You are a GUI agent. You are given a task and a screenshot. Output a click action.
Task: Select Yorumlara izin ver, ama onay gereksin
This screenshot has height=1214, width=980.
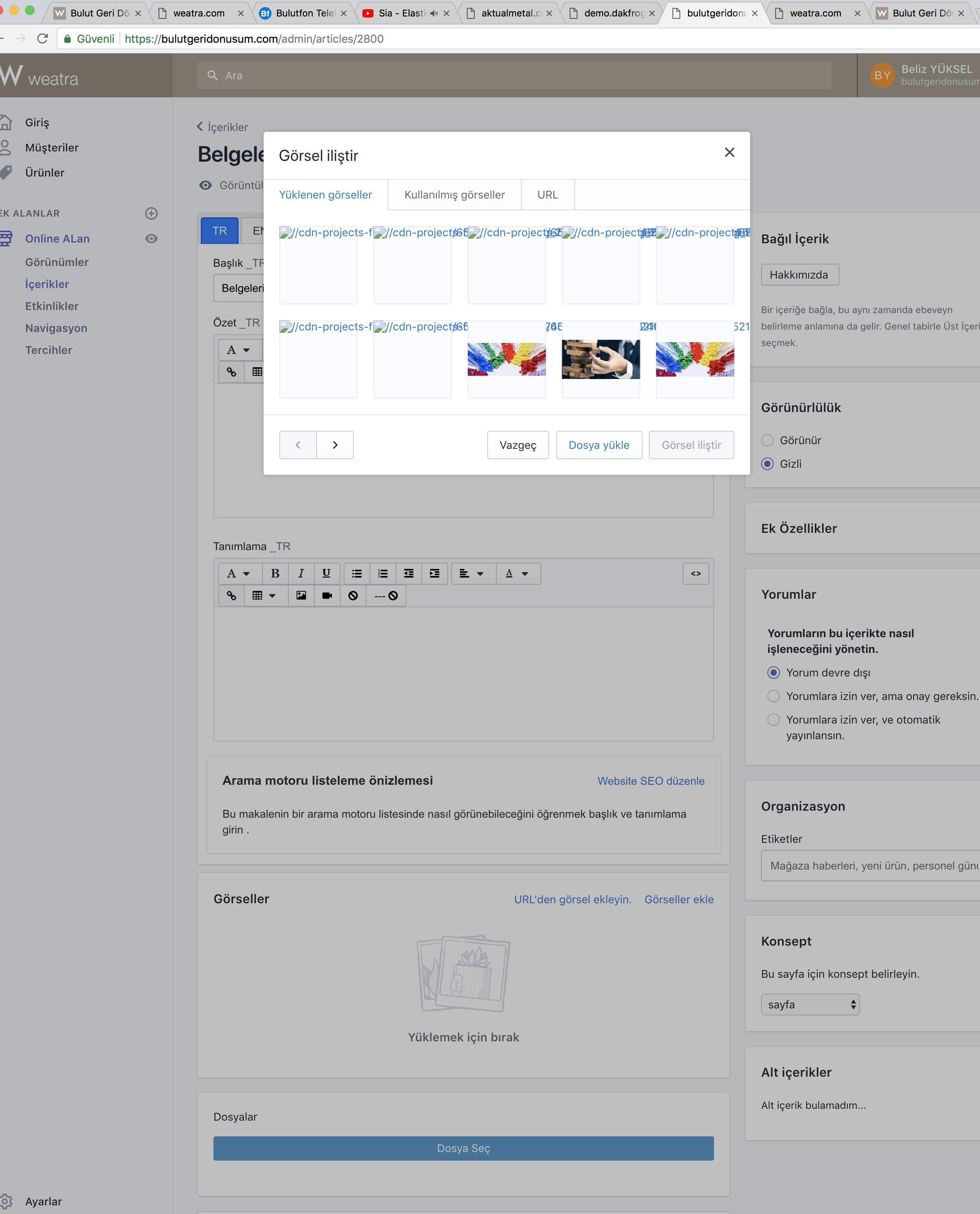click(773, 696)
